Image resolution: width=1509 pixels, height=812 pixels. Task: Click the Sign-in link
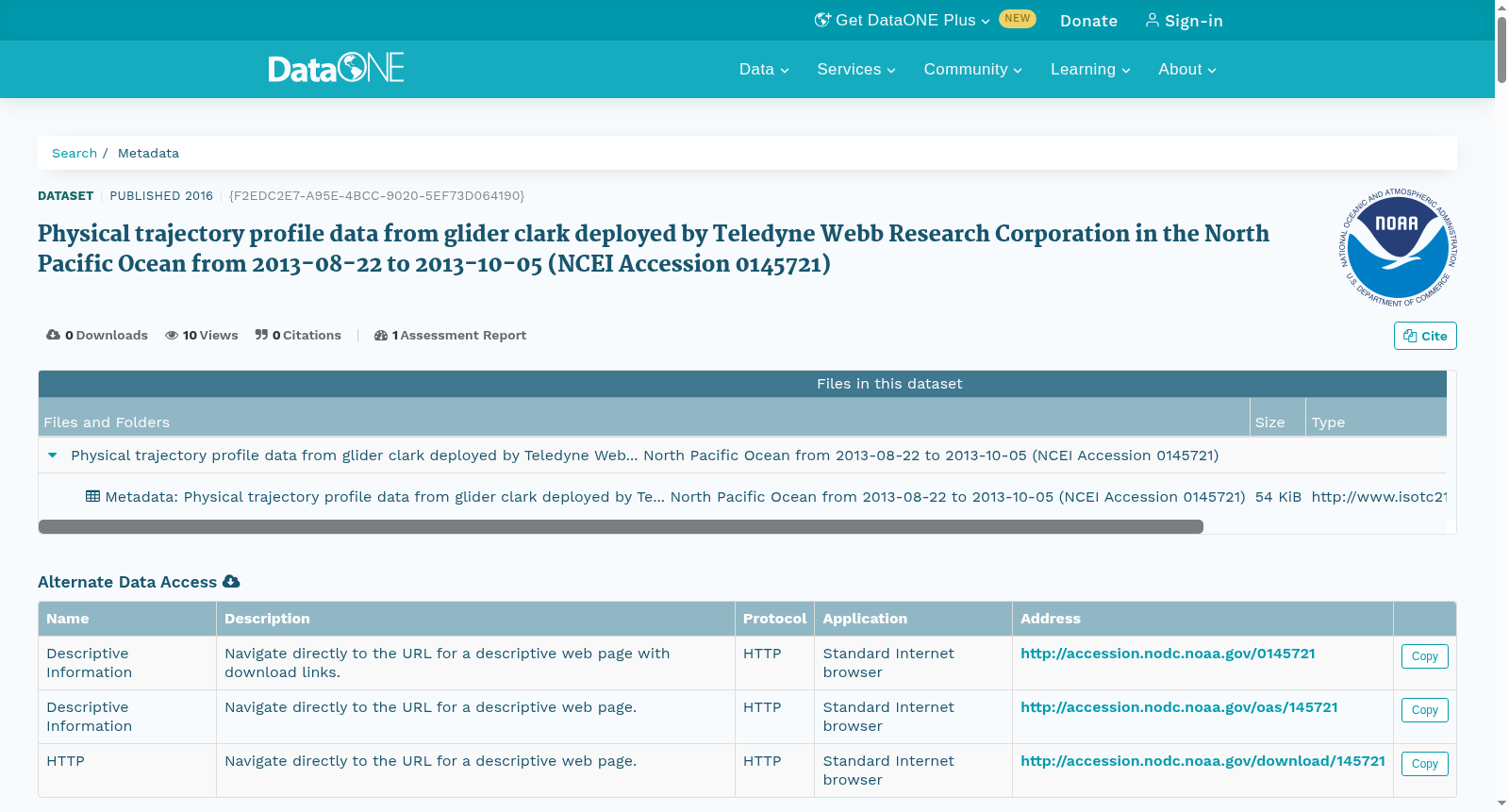(x=1184, y=21)
